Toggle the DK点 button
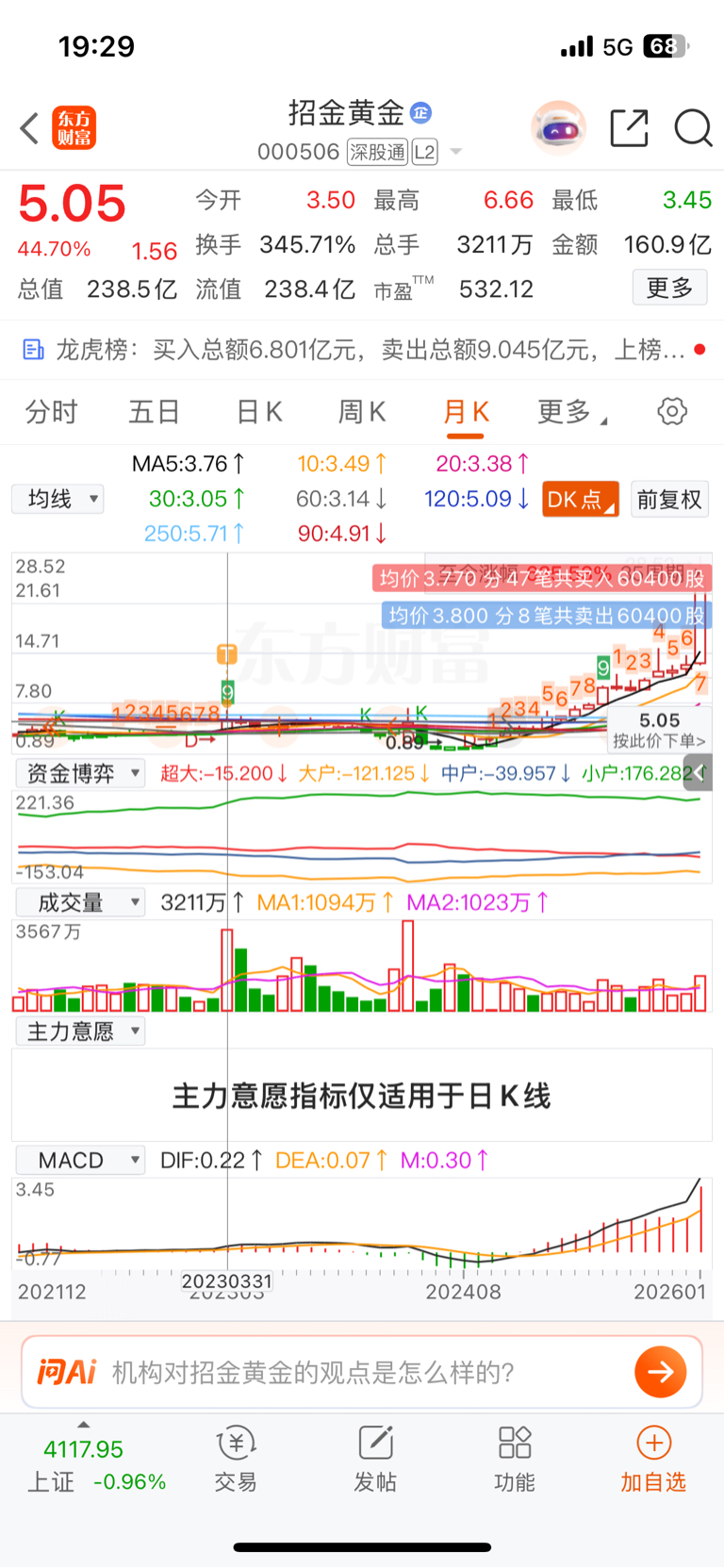This screenshot has width=724, height=1568. click(x=581, y=499)
